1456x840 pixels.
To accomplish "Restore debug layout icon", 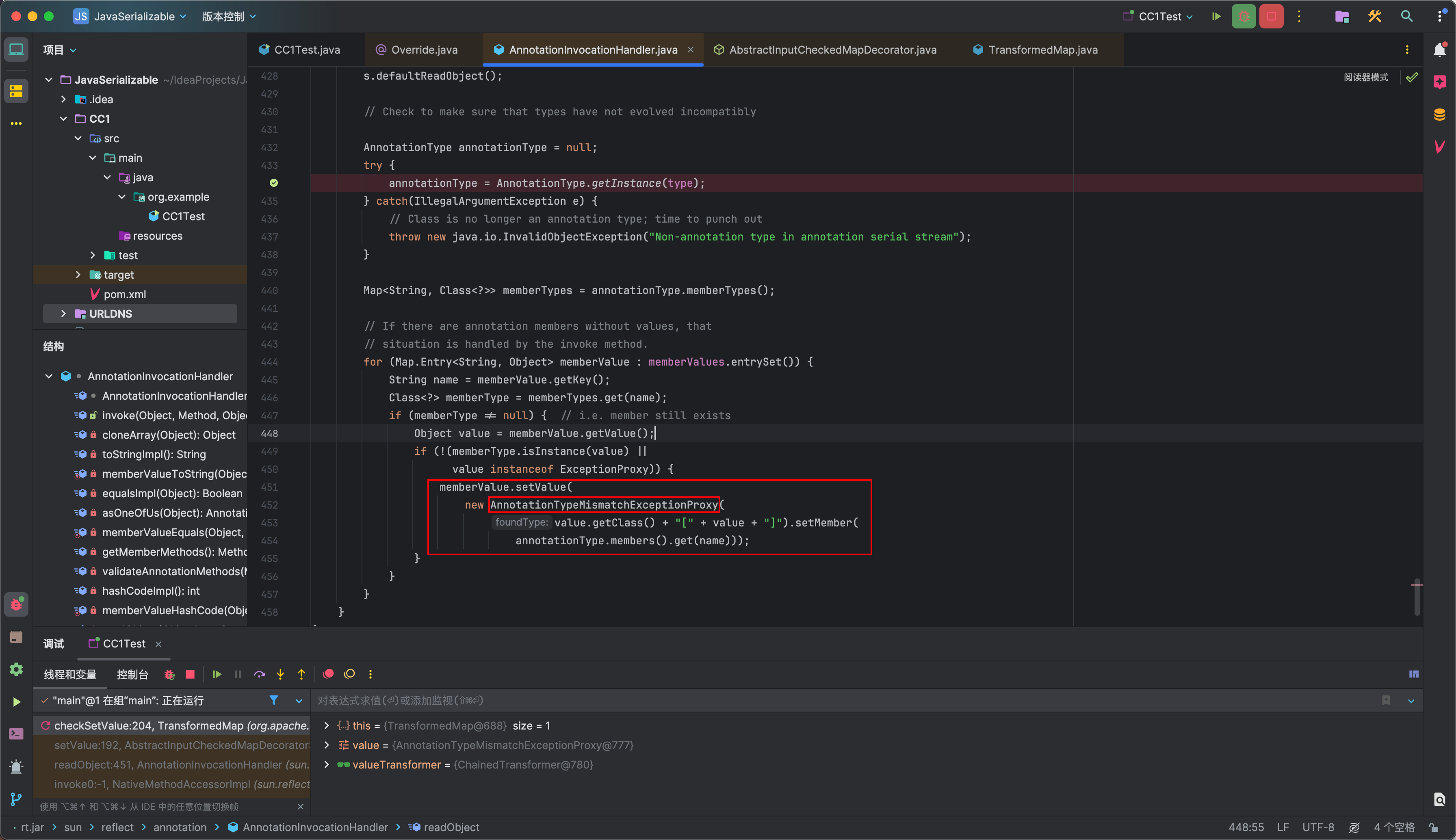I will (1413, 674).
